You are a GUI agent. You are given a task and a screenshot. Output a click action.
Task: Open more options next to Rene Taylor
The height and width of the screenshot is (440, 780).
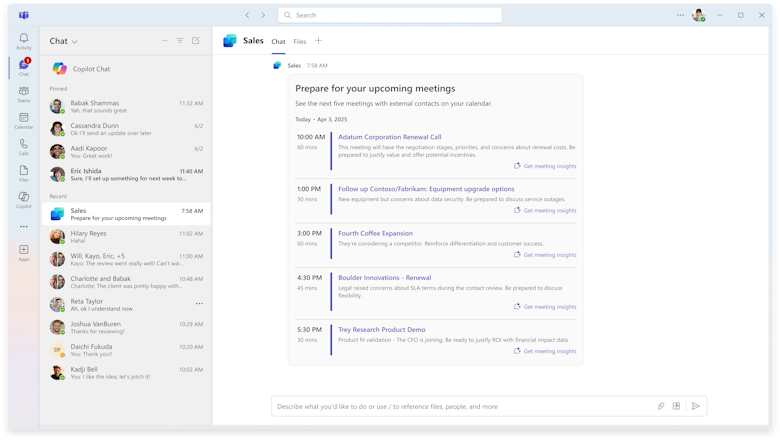(x=199, y=303)
